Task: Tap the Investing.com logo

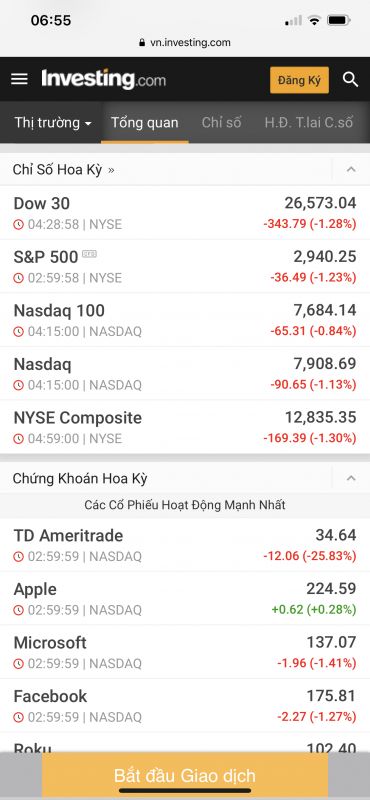Action: pos(104,80)
